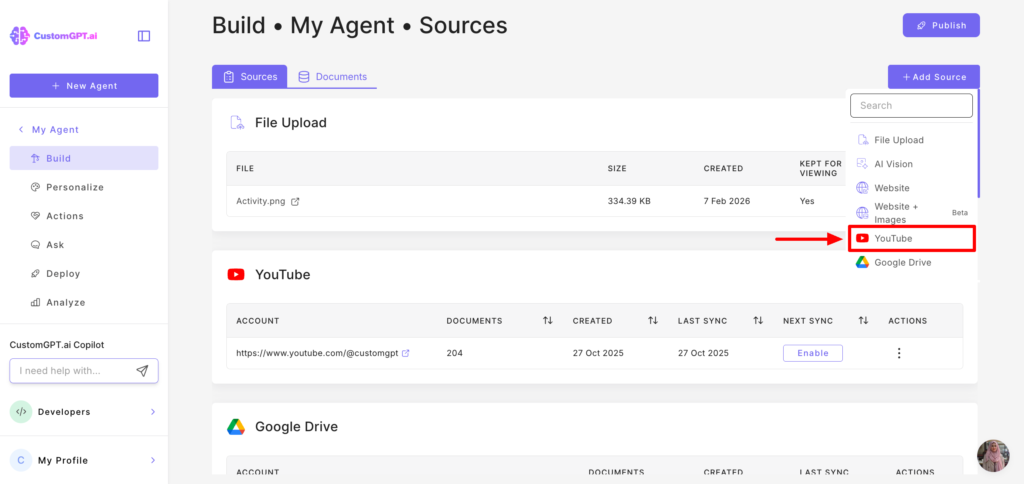This screenshot has width=1024, height=484.
Task: Send the Copilot message with paper plane icon
Action: 142,371
